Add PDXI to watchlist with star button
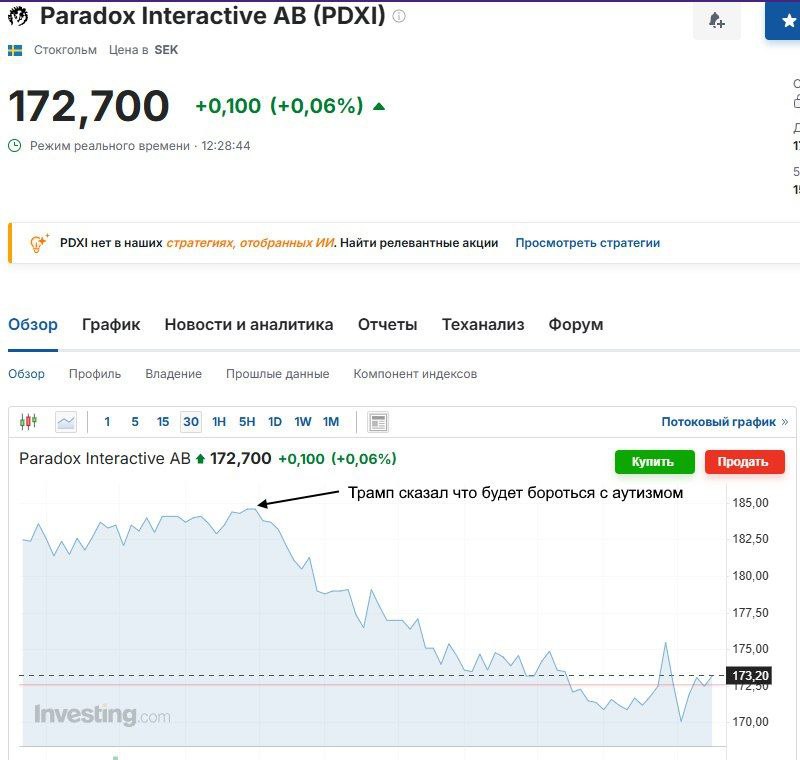 783,20
